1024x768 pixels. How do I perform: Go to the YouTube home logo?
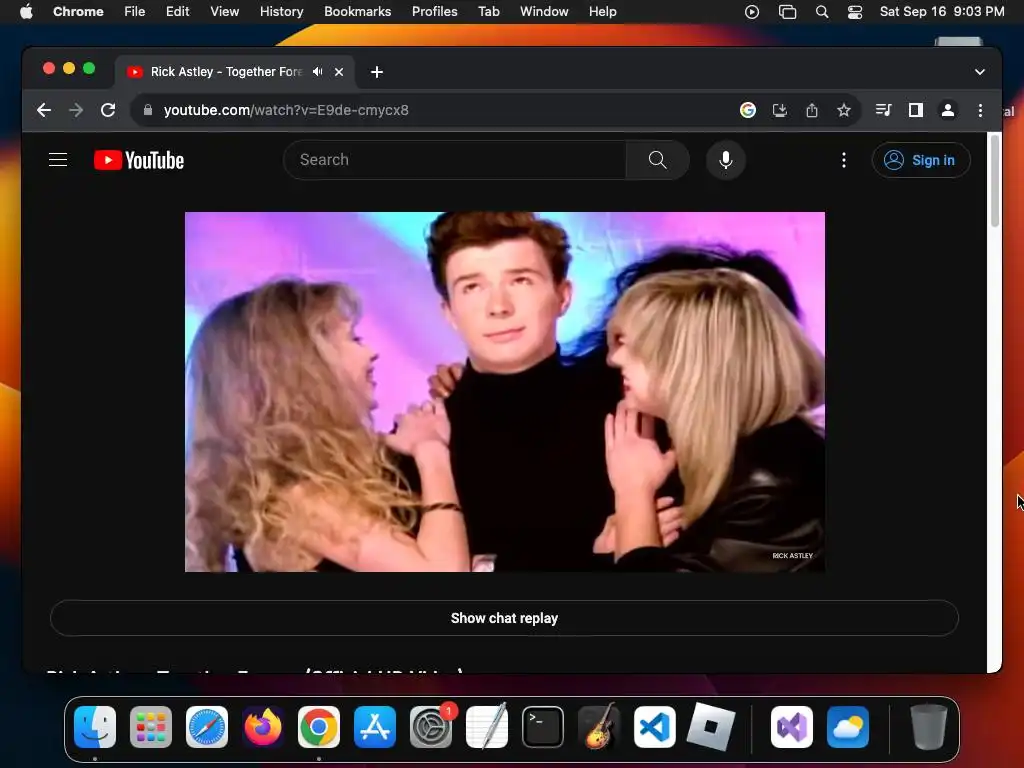139,160
